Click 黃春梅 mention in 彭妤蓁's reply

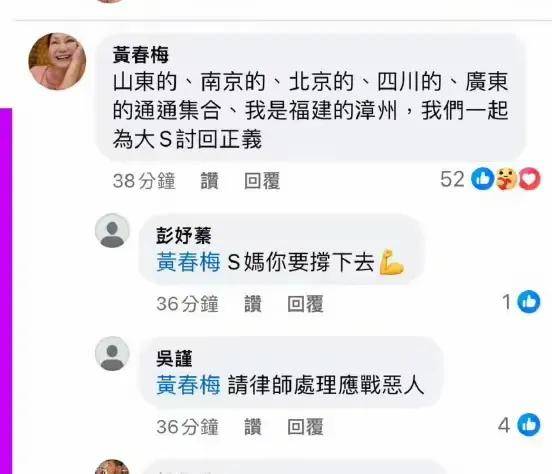188,262
